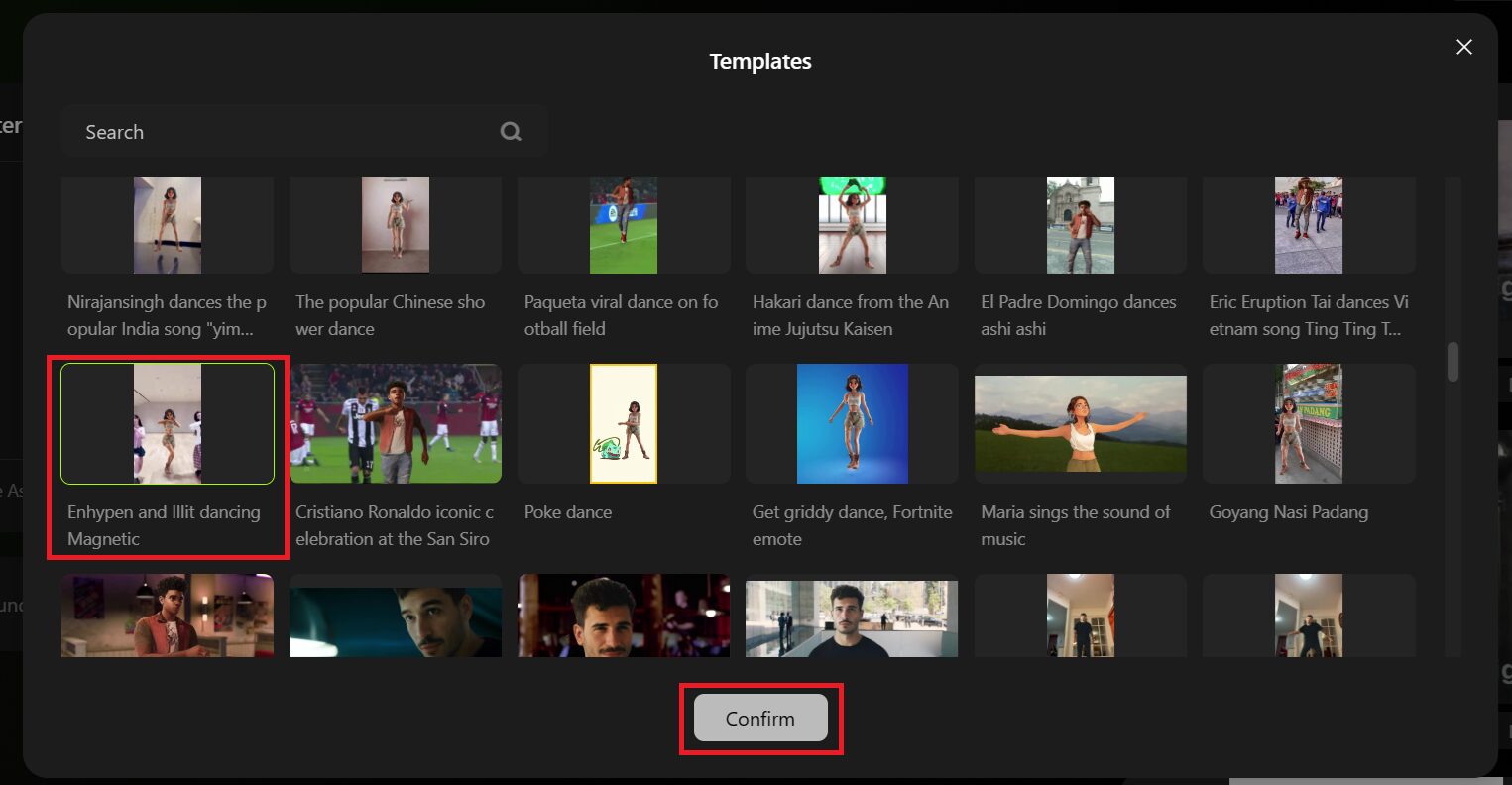Select Paqueta viral dance on football field

tap(624, 226)
